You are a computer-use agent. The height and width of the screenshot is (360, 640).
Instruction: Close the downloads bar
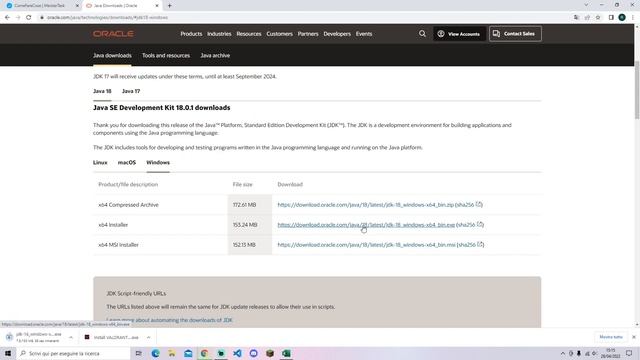pyautogui.click(x=634, y=337)
